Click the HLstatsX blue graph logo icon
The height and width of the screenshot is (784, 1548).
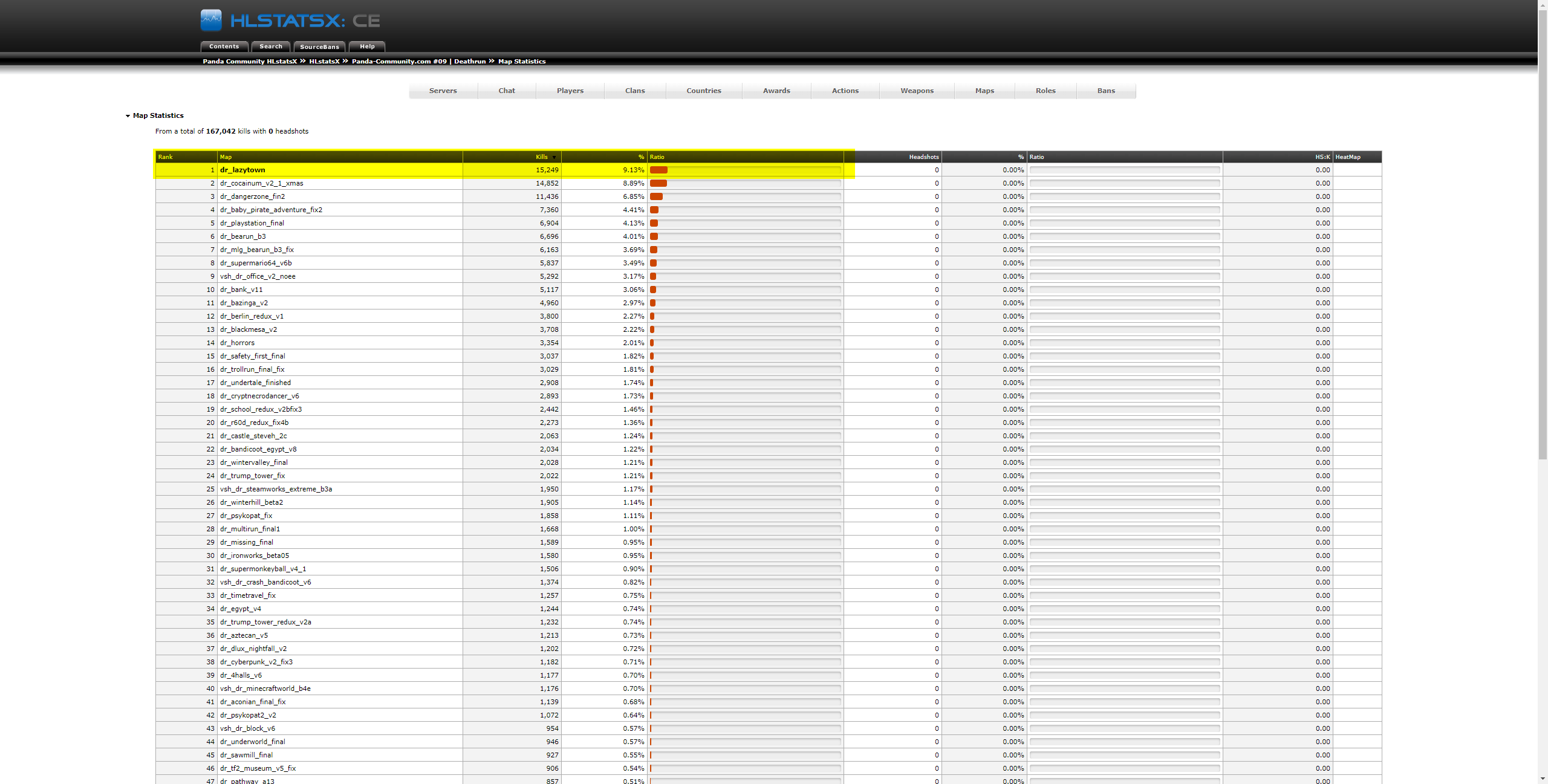tap(211, 21)
